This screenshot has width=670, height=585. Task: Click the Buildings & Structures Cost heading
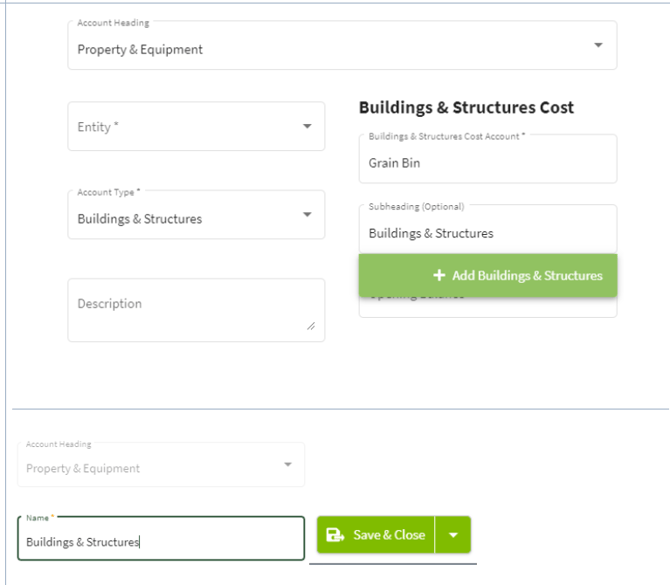pyautogui.click(x=466, y=108)
